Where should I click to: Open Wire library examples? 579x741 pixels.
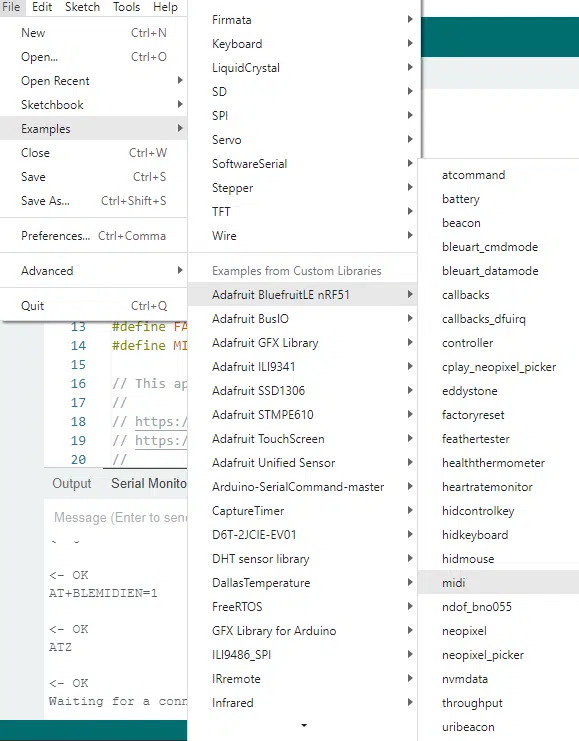302,236
